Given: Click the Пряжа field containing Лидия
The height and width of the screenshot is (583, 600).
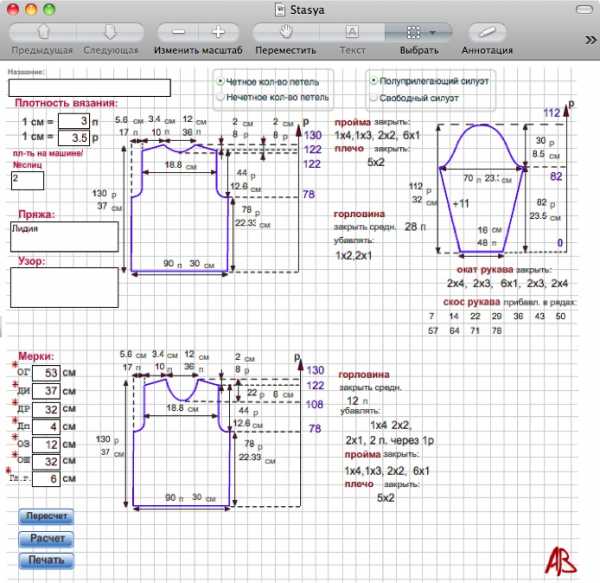Looking at the screenshot, I should coord(64,236).
